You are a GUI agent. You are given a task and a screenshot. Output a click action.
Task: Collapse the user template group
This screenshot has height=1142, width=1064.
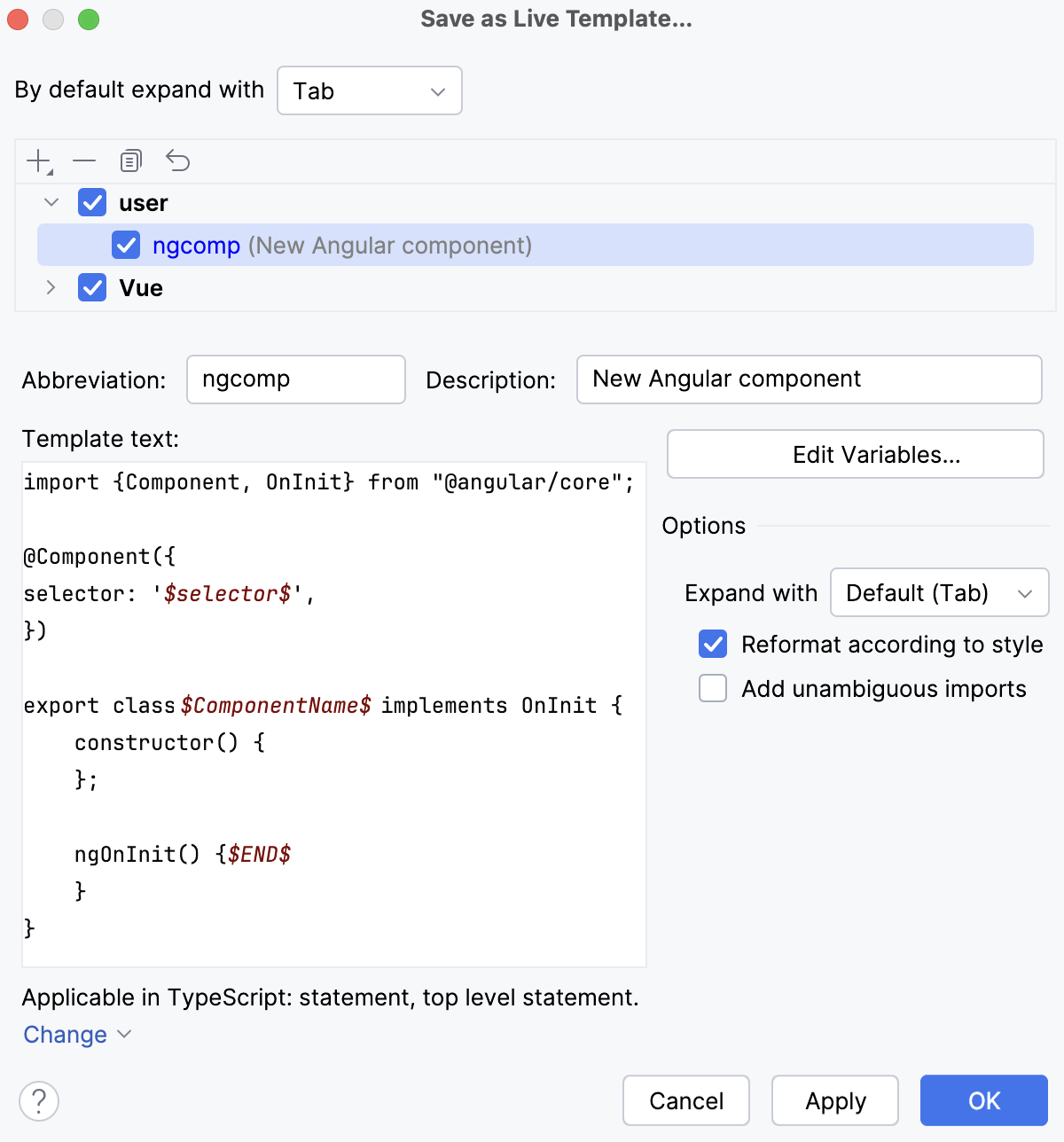pyautogui.click(x=51, y=202)
